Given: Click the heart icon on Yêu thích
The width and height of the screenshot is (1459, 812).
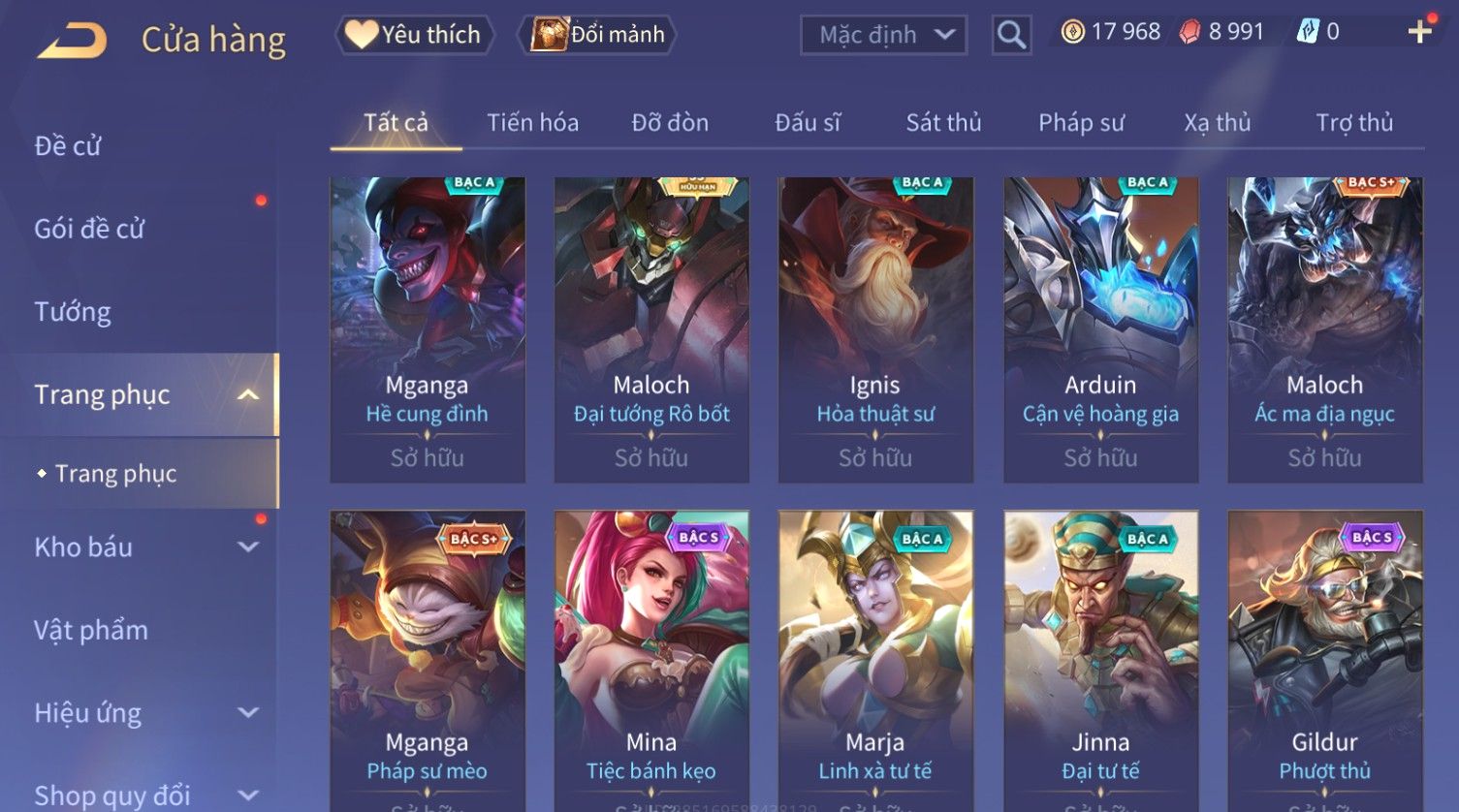Looking at the screenshot, I should [362, 35].
